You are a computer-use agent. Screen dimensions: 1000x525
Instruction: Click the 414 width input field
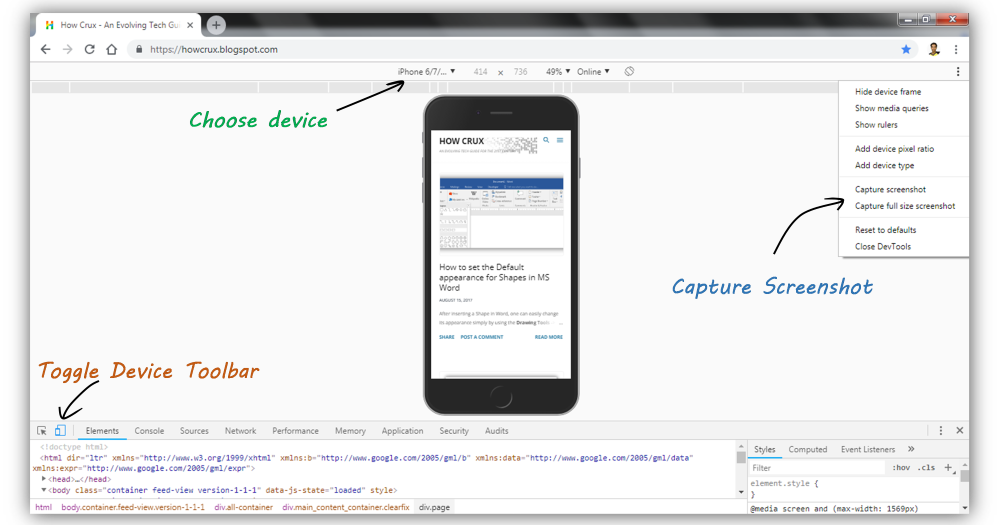pyautogui.click(x=480, y=71)
